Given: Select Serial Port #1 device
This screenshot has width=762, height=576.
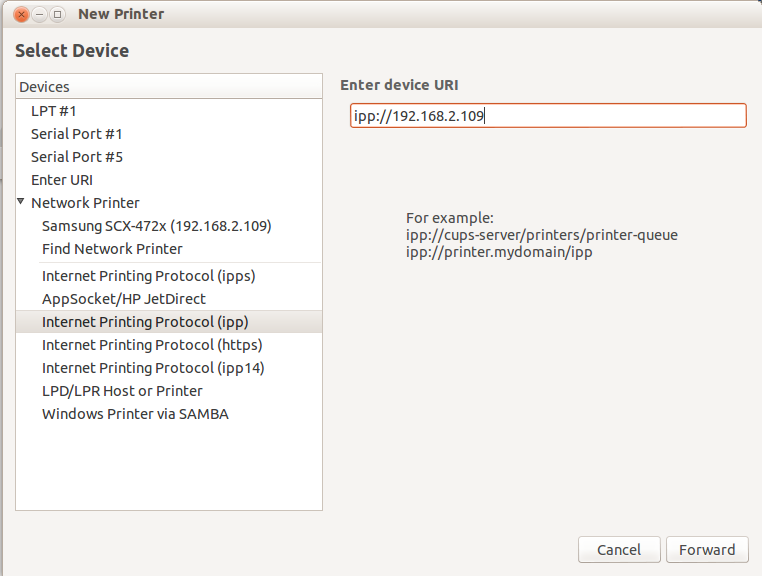Looking at the screenshot, I should pyautogui.click(x=77, y=134).
